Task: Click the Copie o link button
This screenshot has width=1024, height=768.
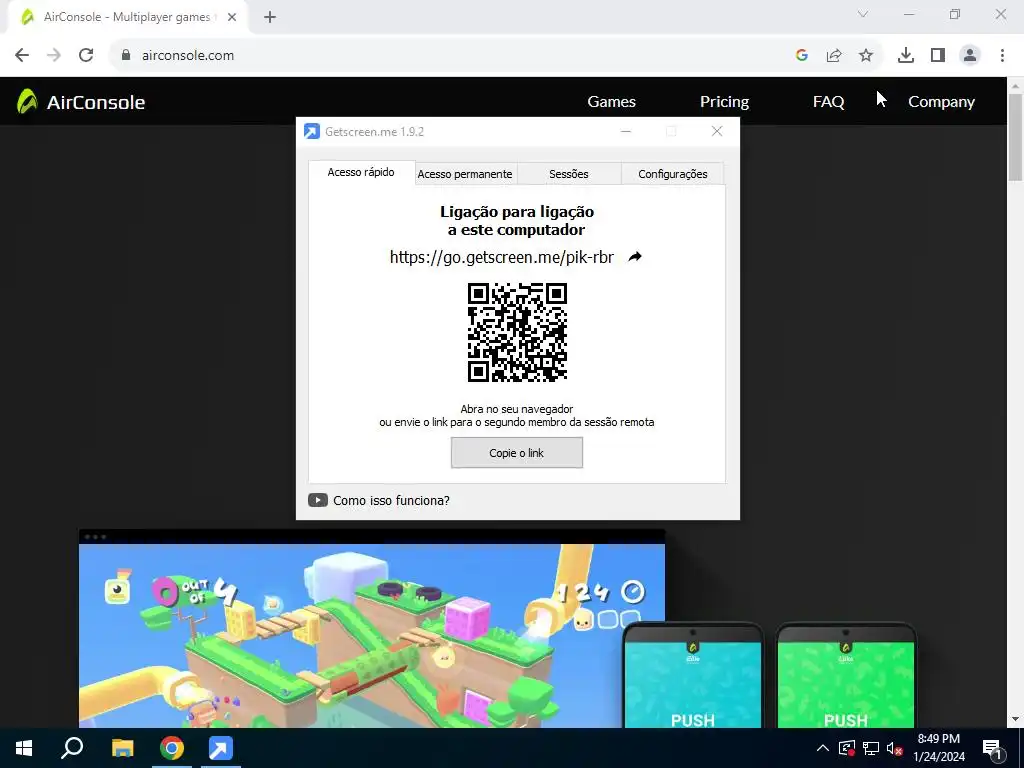Action: point(517,453)
